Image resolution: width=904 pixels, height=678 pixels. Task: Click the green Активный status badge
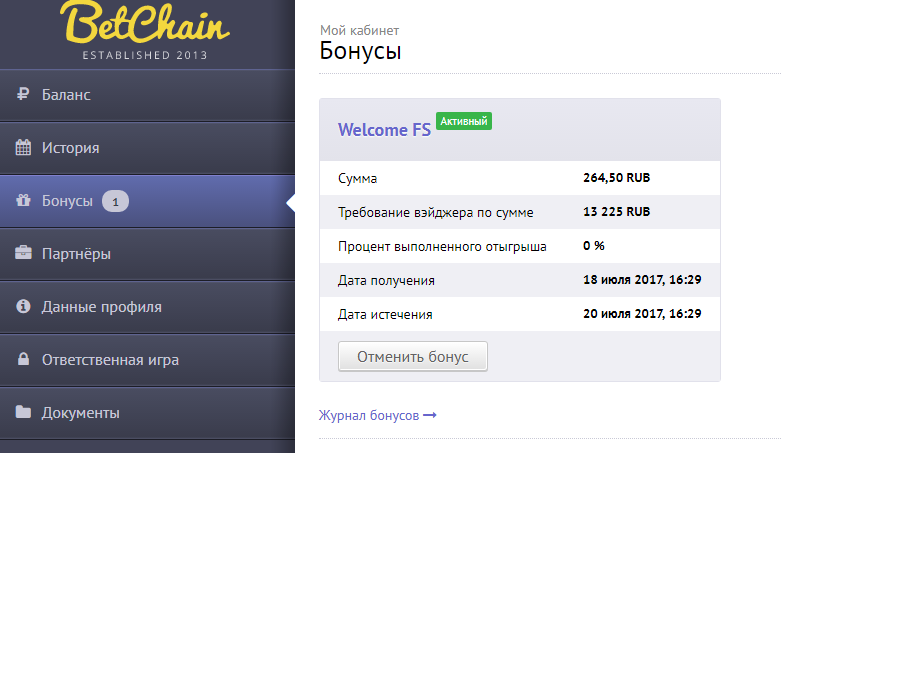(x=464, y=121)
